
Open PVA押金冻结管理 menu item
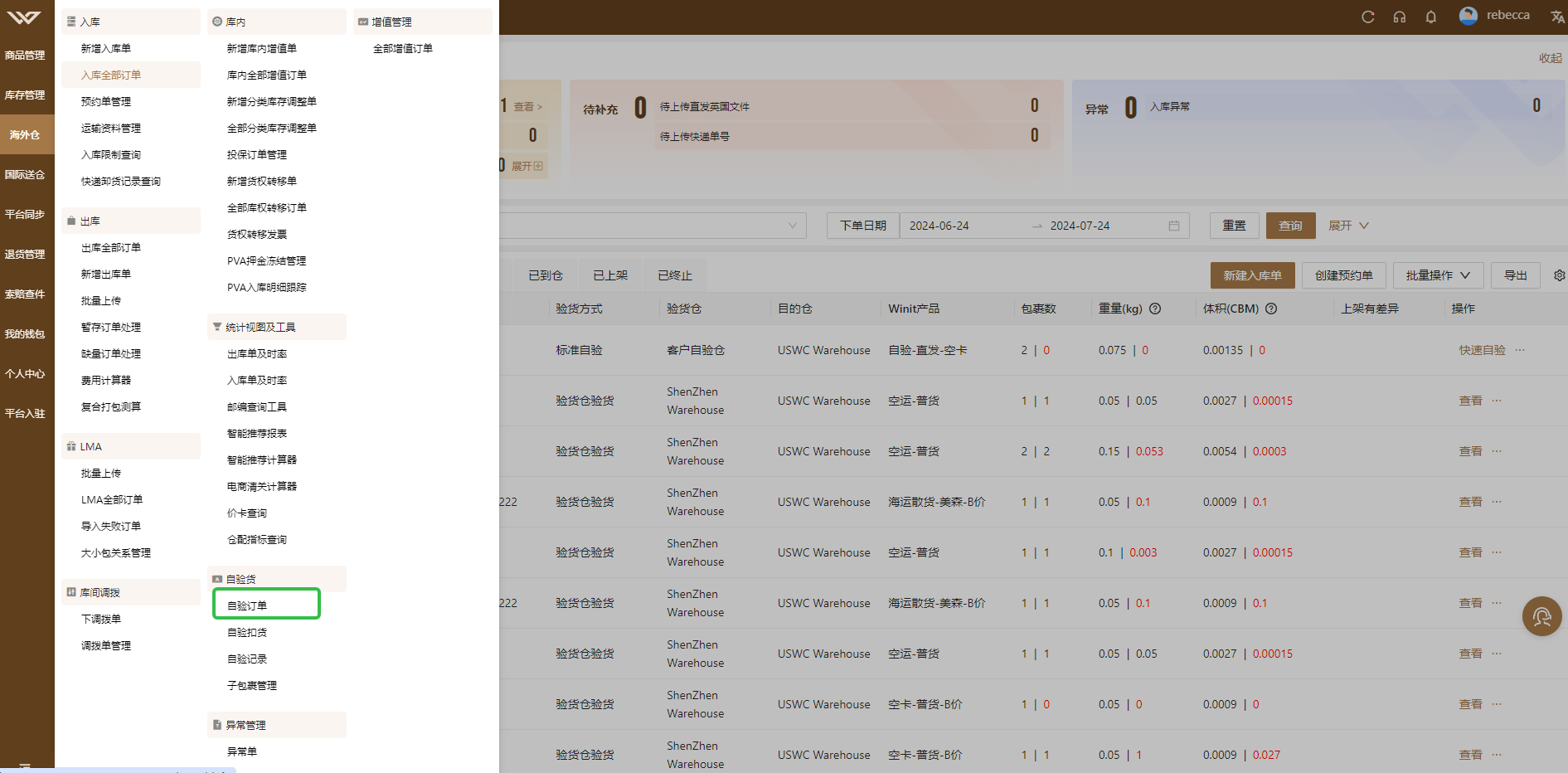point(267,260)
